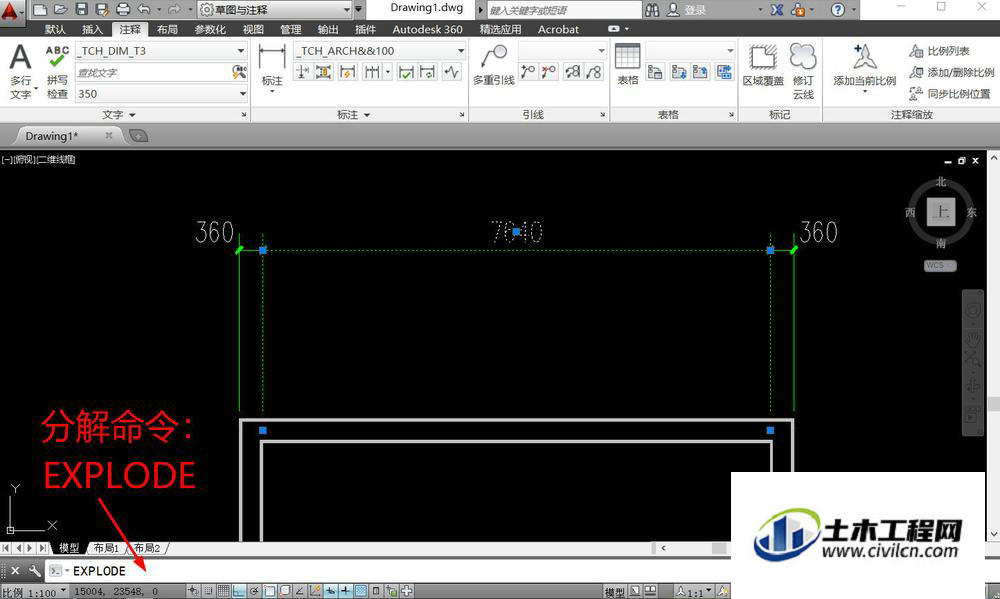Click the 登录 sign-in button

(686, 10)
